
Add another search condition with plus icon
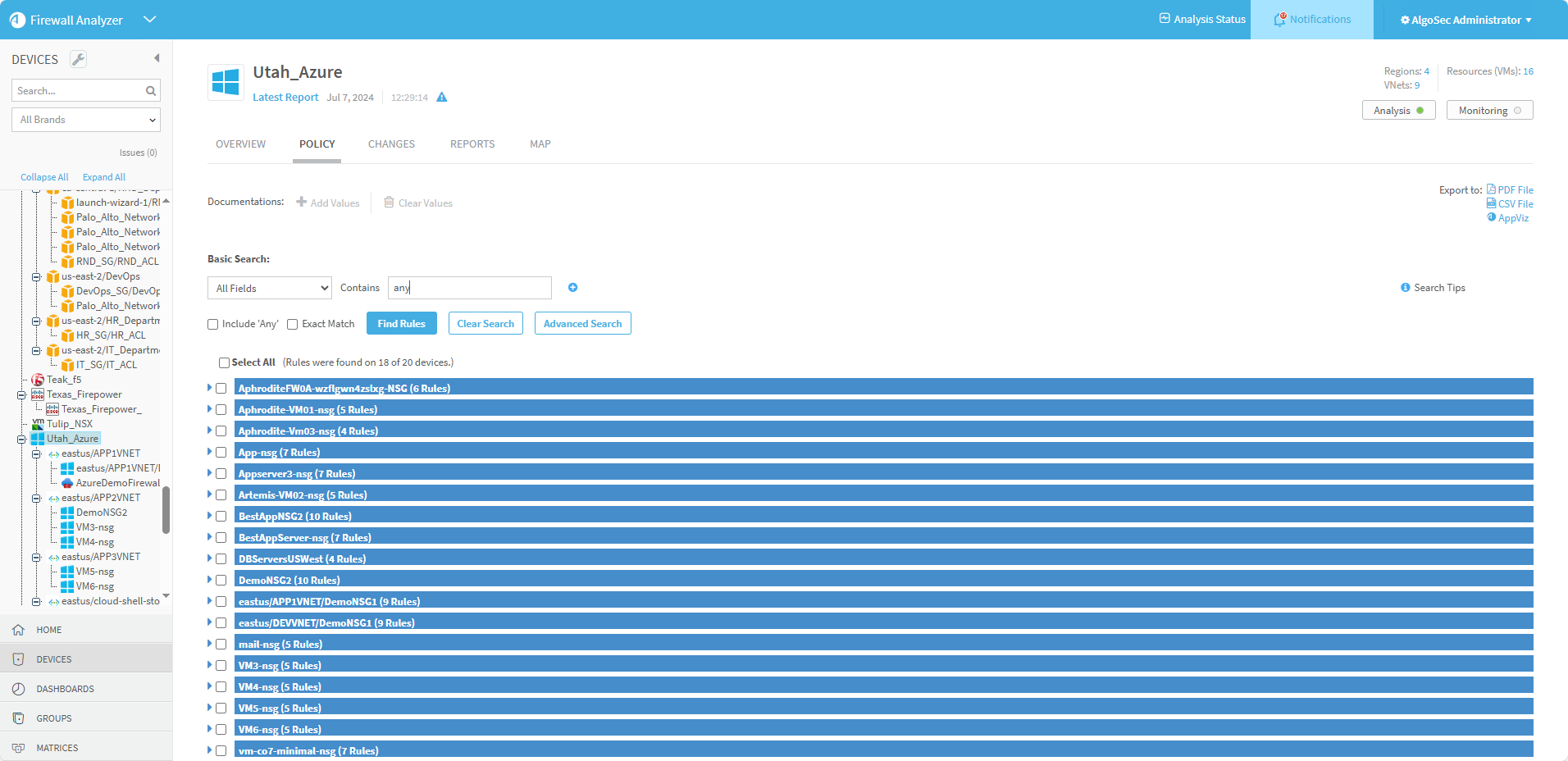click(573, 288)
